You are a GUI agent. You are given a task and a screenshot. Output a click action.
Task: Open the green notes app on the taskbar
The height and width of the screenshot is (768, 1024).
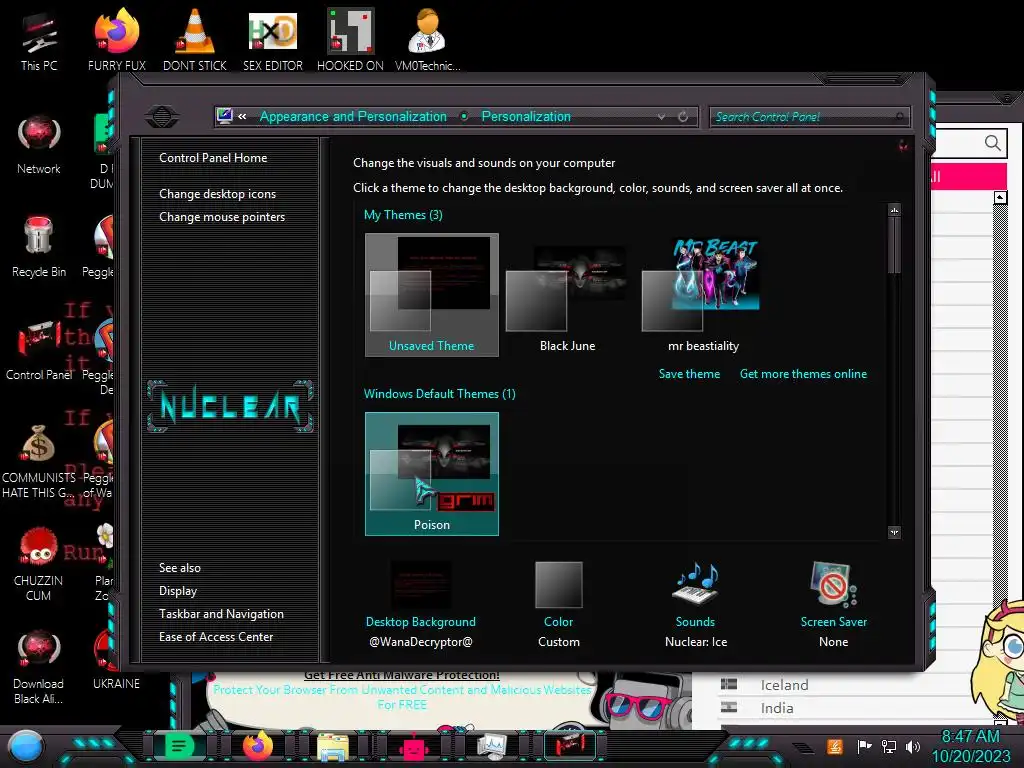pyautogui.click(x=179, y=745)
